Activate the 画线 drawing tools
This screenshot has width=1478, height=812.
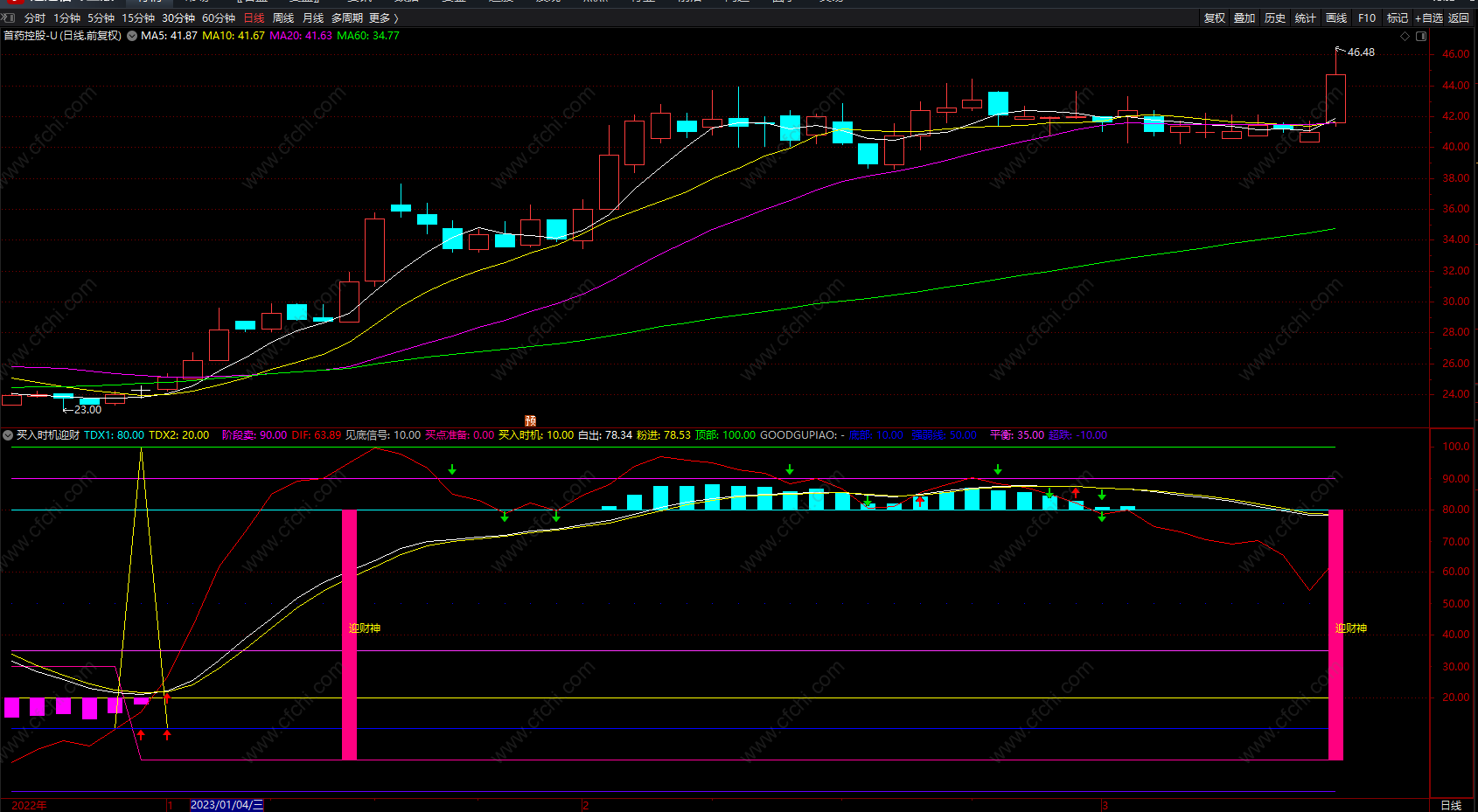(x=1336, y=18)
